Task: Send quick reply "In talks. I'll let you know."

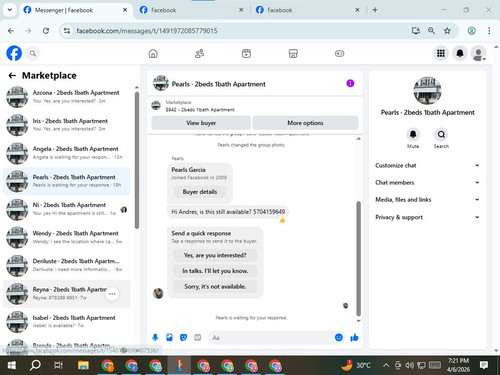Action: [x=215, y=271]
